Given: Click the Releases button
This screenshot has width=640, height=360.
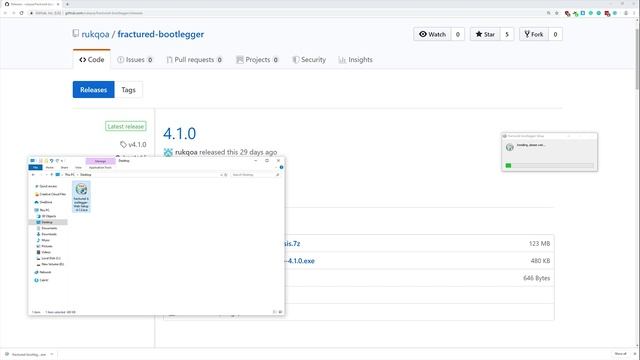Looking at the screenshot, I should click(93, 90).
